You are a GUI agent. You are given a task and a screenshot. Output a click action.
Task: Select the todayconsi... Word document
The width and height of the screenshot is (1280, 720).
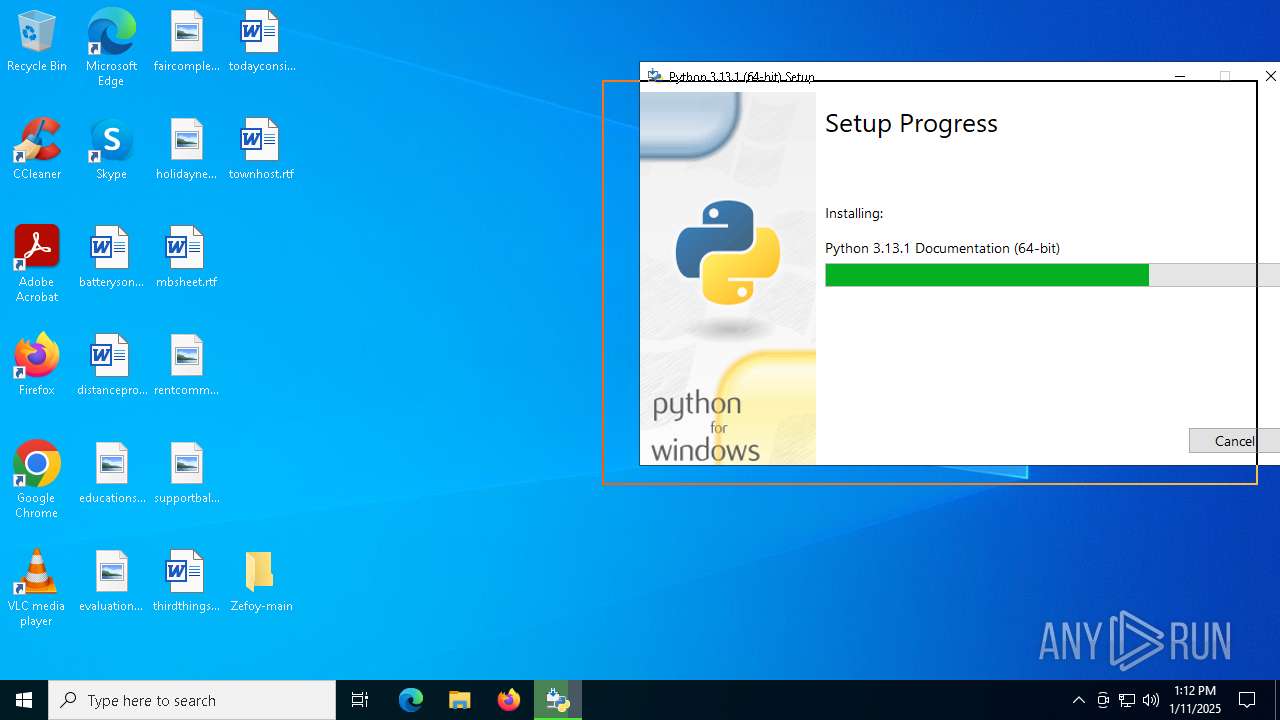pyautogui.click(x=261, y=42)
